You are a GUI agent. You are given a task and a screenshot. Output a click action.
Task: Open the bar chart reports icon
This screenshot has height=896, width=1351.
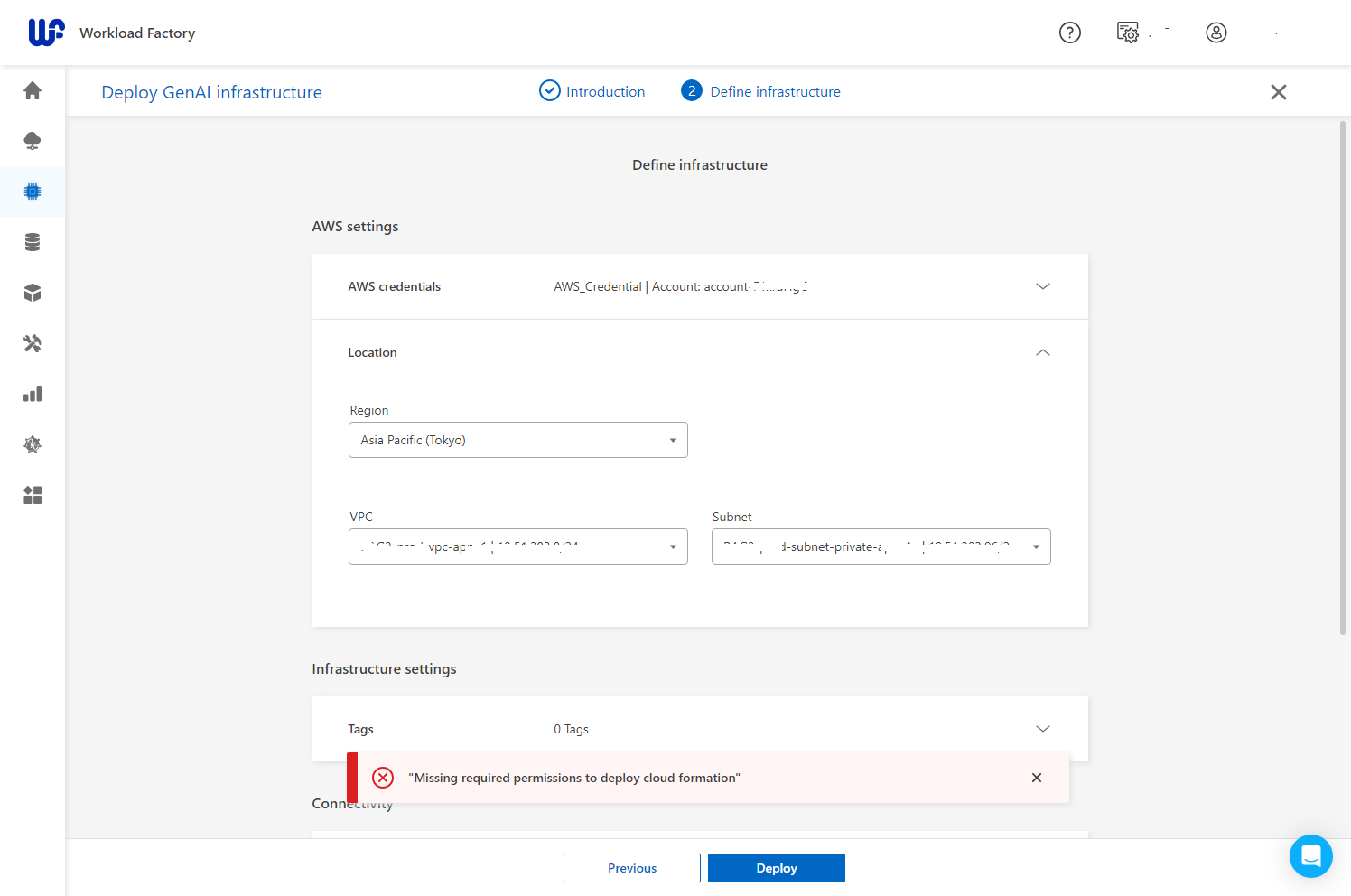[33, 394]
